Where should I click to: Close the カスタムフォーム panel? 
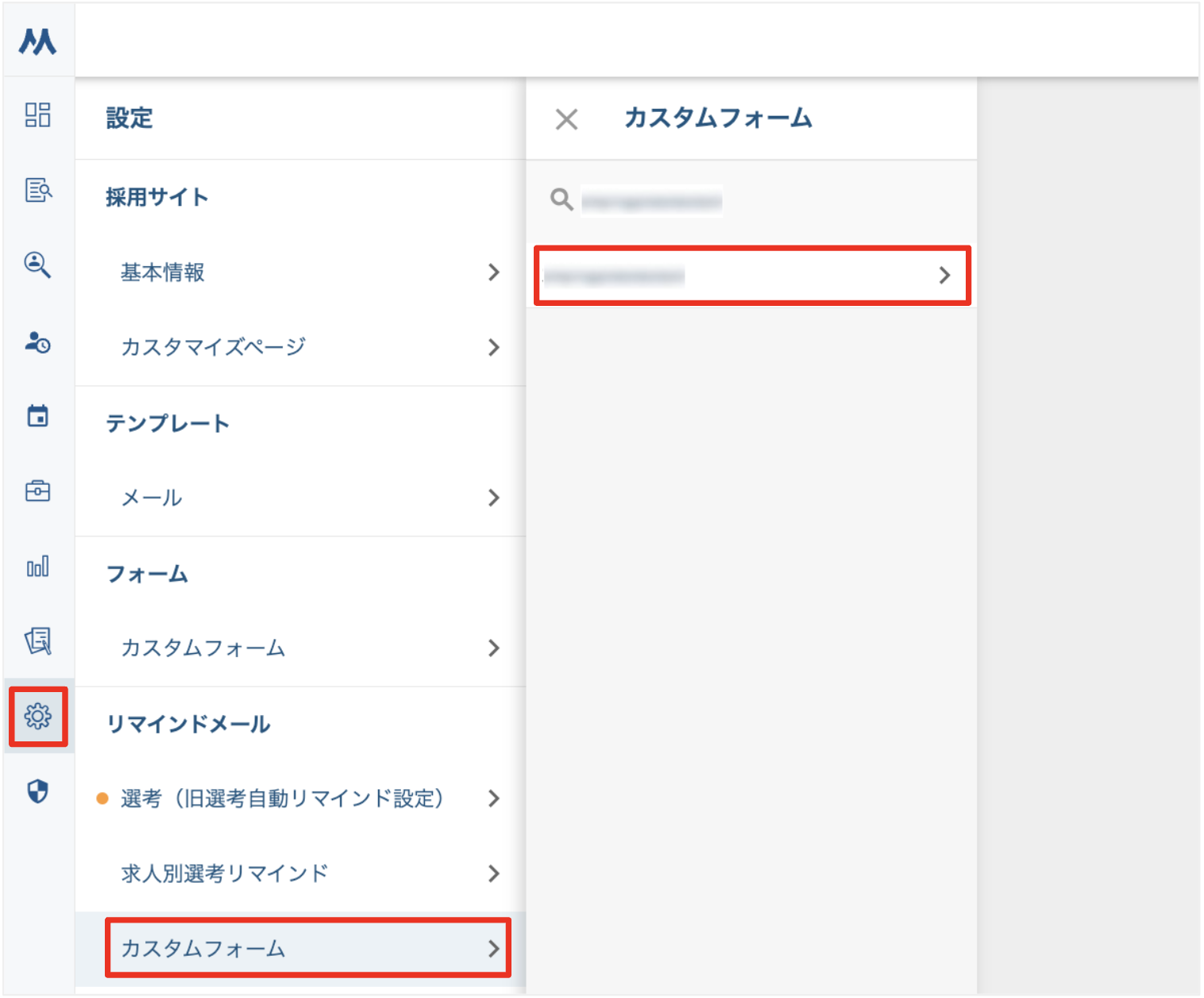point(566,119)
